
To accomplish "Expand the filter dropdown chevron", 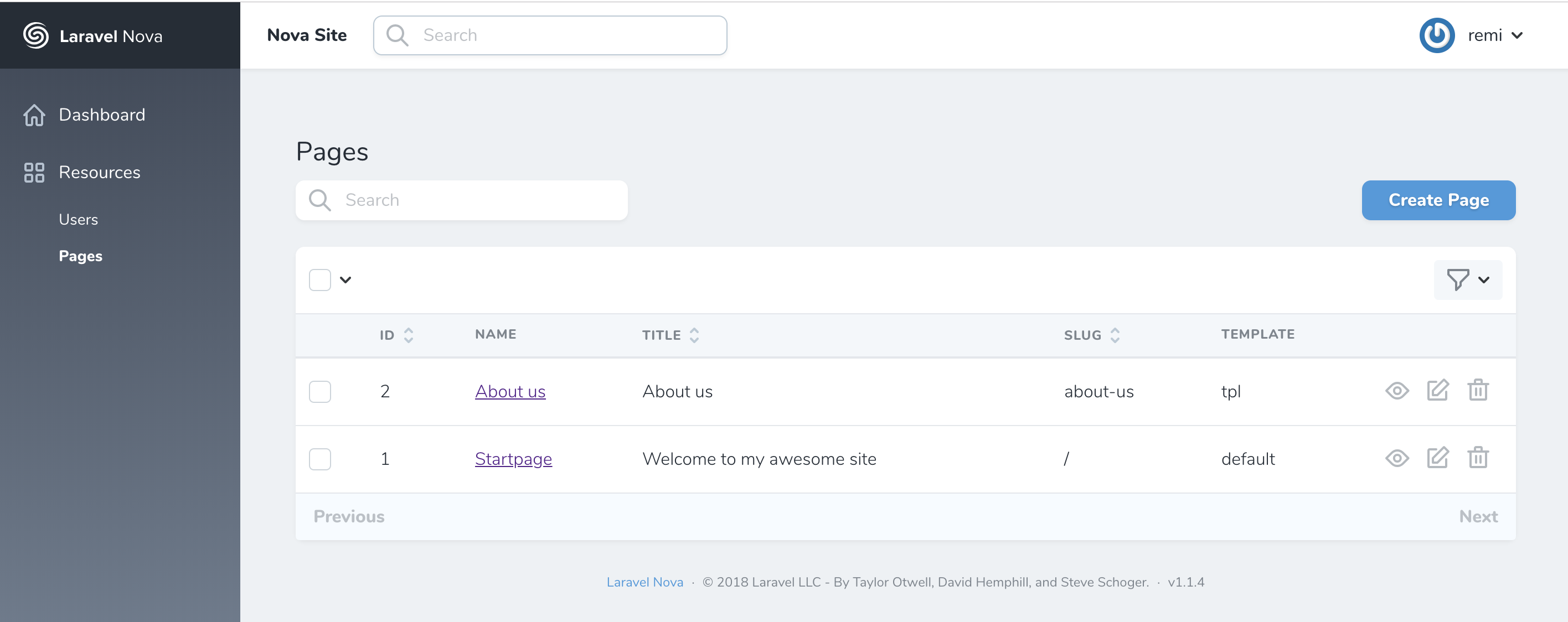I will tap(1484, 280).
